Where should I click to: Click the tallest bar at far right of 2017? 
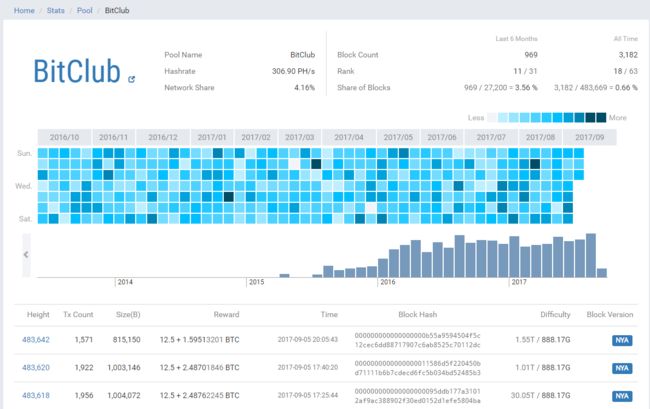[x=591, y=256]
